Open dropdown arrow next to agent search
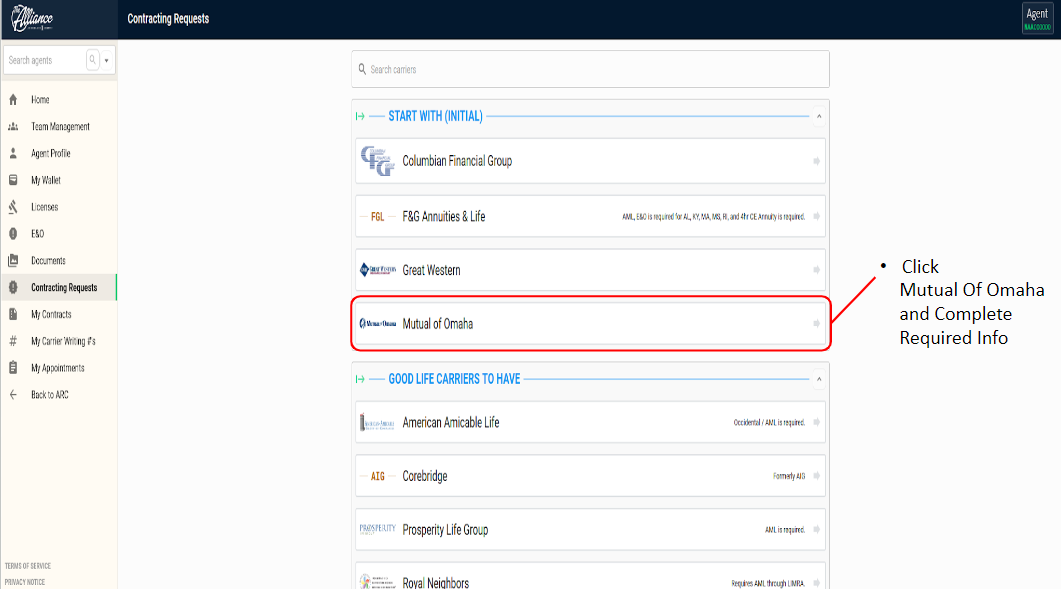 (107, 61)
